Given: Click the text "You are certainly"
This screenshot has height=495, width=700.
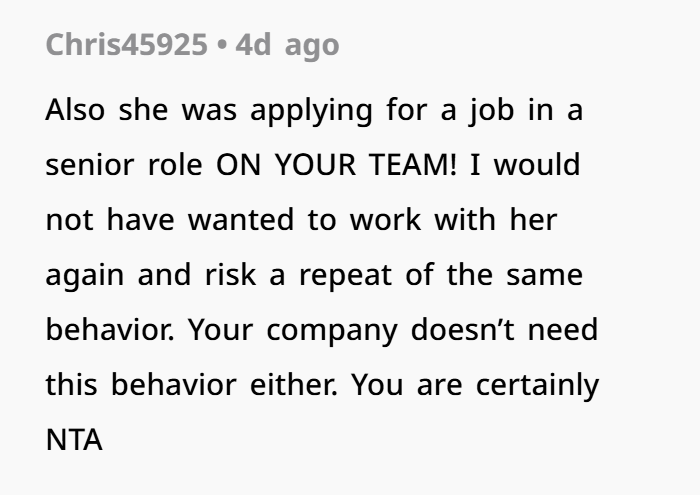Looking at the screenshot, I should (475, 385).
